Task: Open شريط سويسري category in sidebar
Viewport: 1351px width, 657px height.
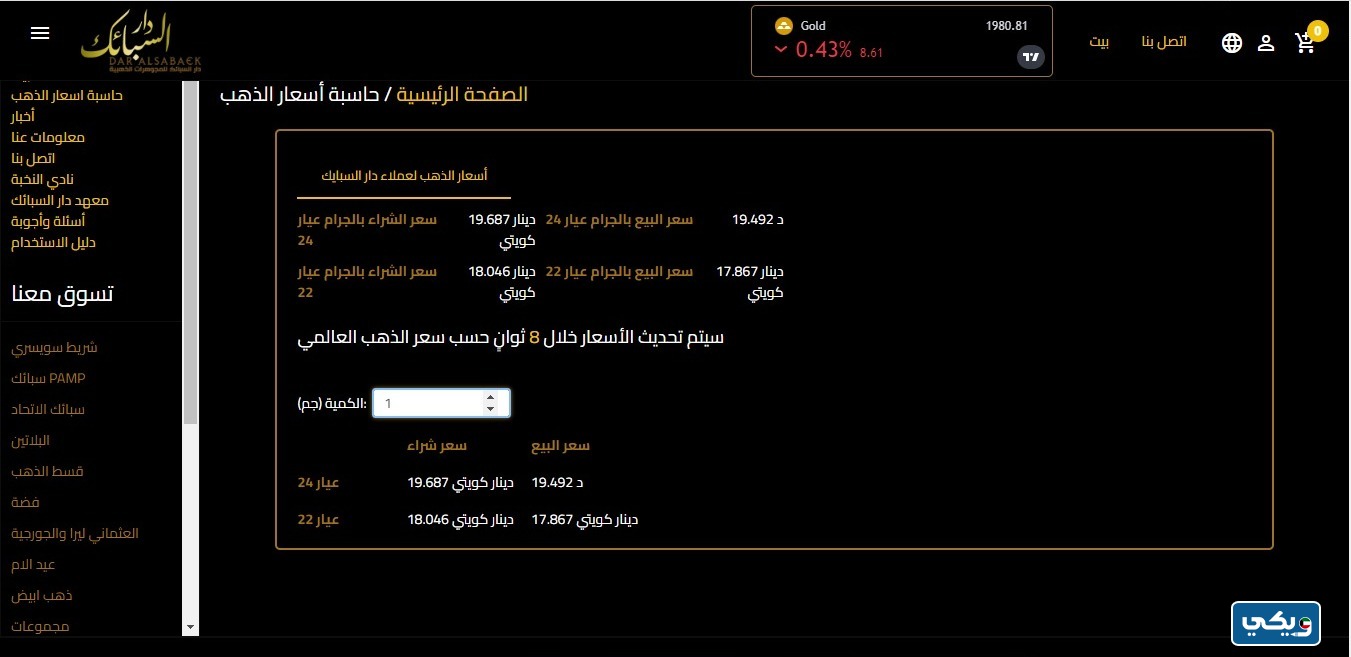Action: [54, 348]
